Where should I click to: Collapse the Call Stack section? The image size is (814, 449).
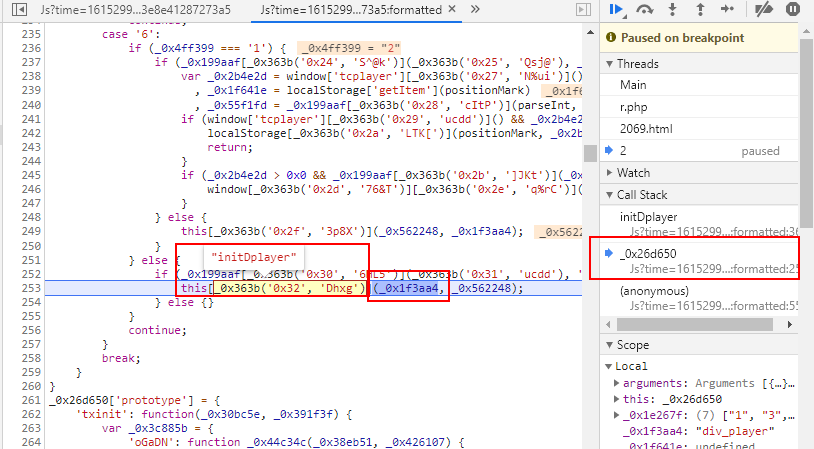611,195
